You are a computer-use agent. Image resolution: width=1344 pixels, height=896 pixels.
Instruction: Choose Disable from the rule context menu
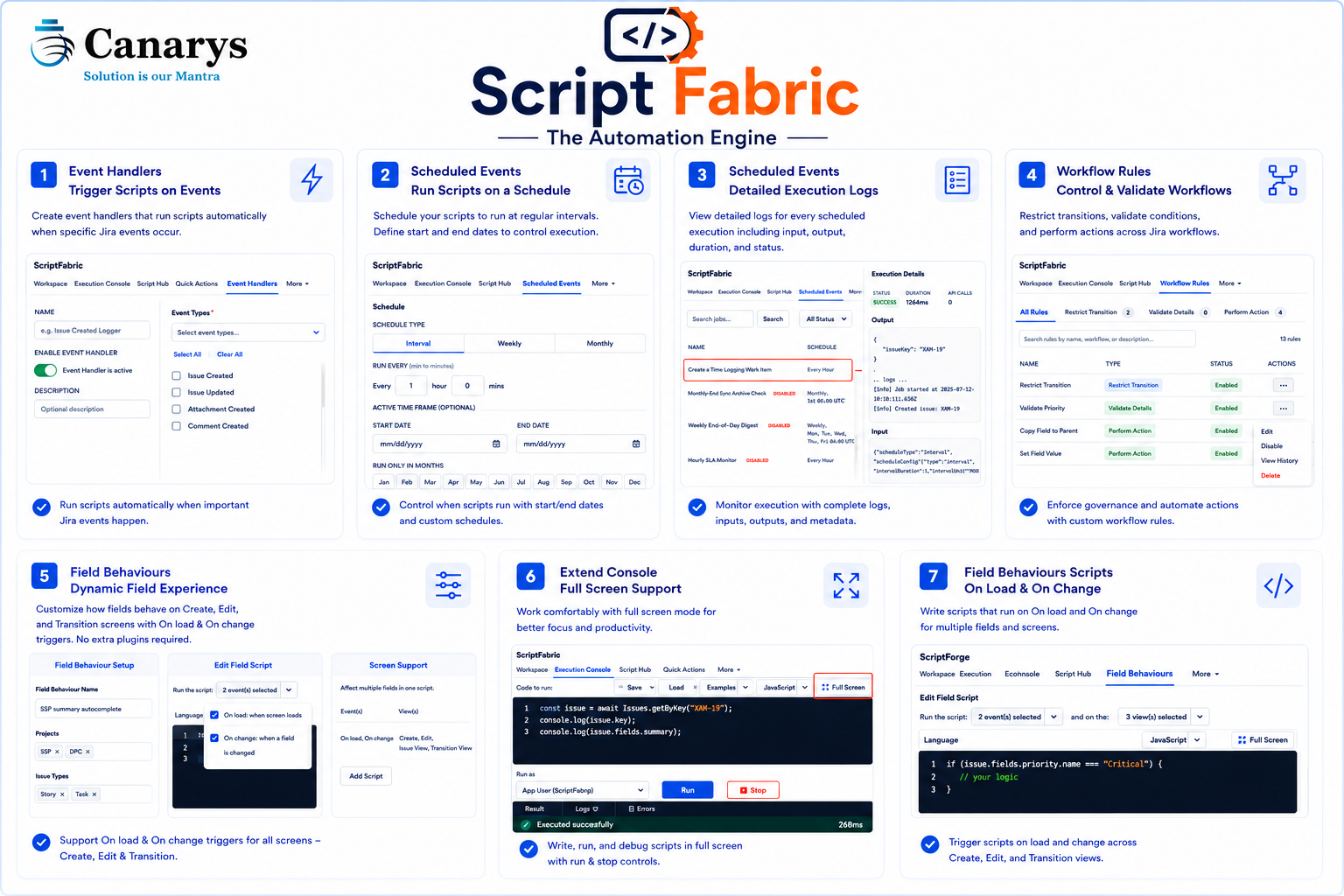pyautogui.click(x=1271, y=446)
